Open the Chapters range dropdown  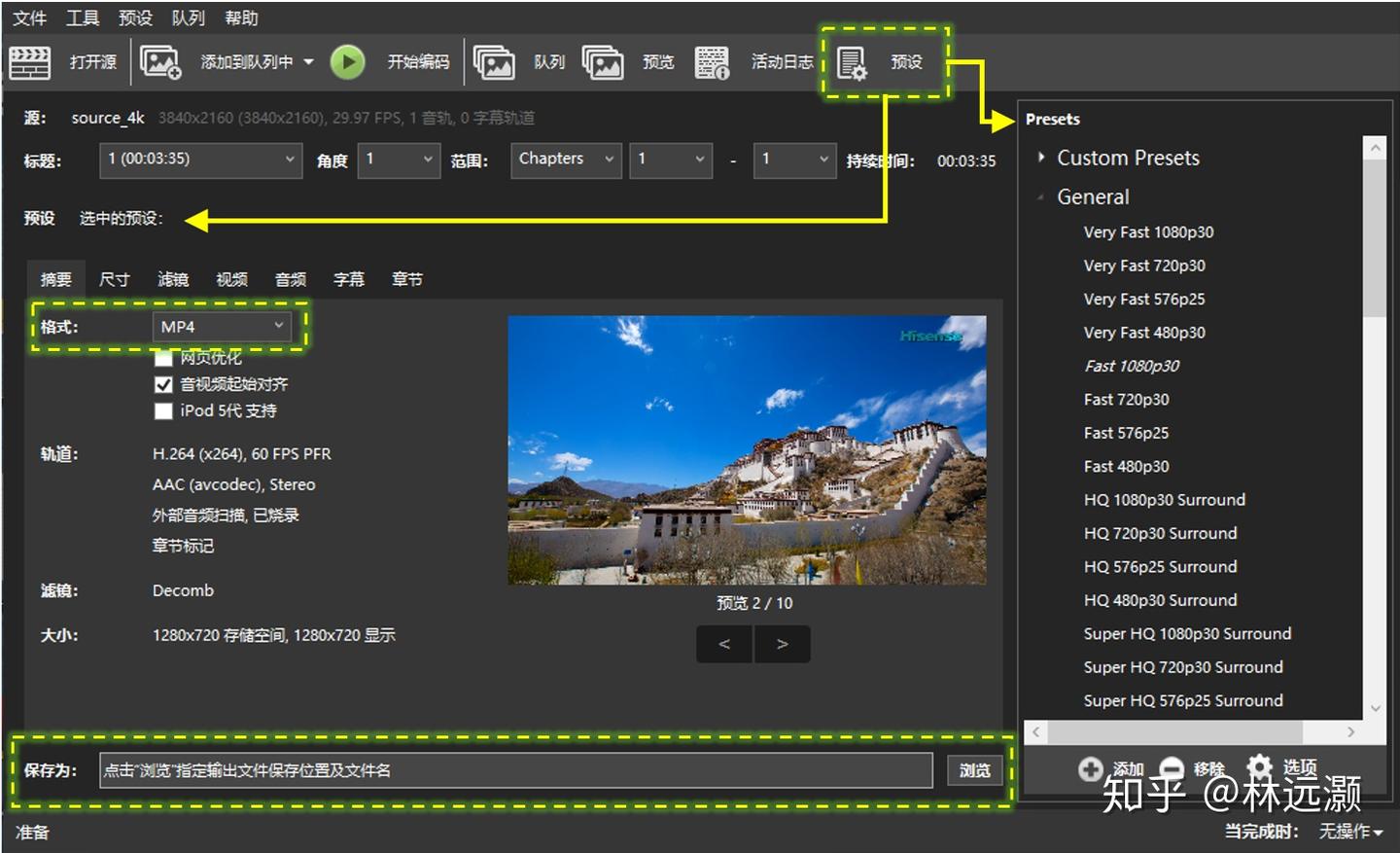point(566,159)
